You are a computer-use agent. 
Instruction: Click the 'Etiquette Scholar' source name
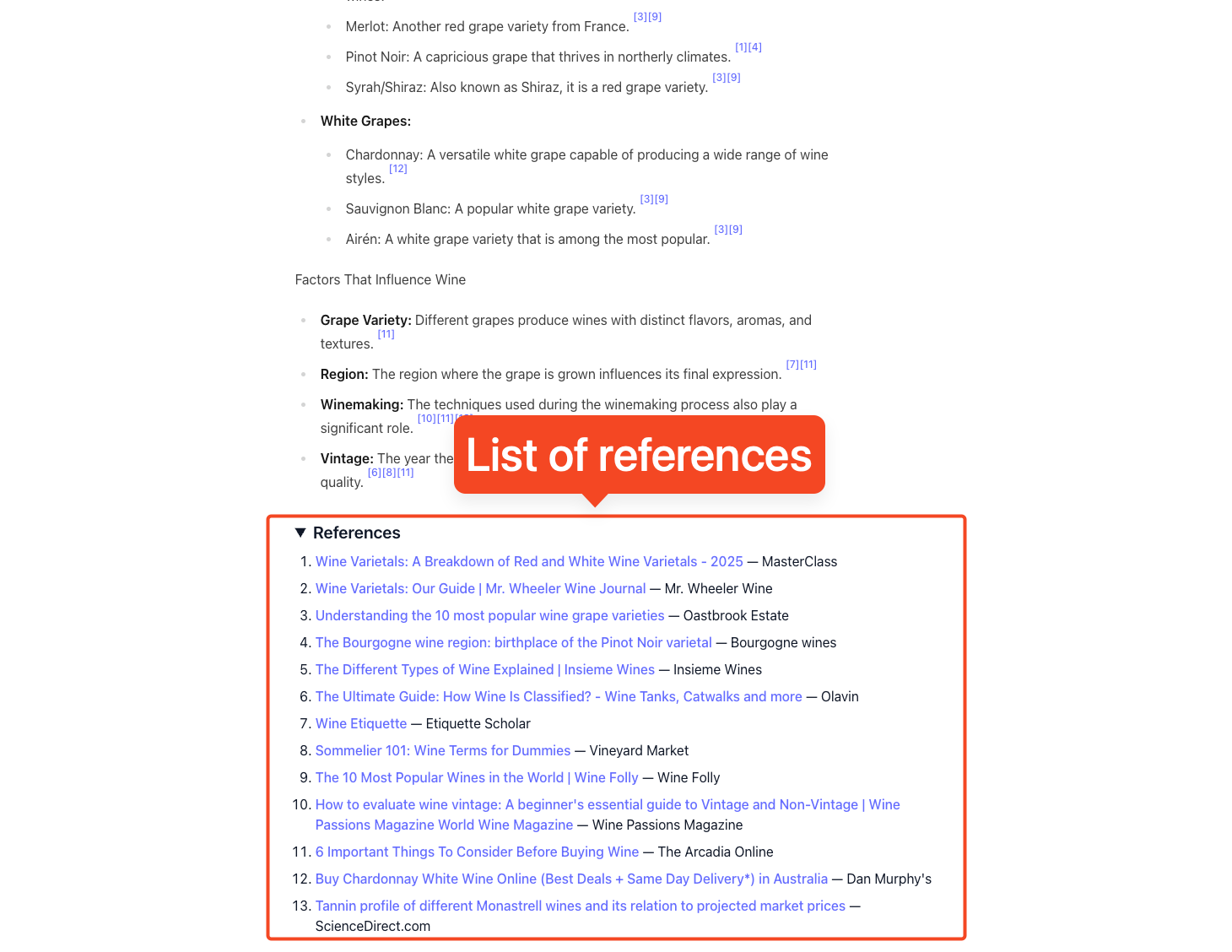click(478, 723)
